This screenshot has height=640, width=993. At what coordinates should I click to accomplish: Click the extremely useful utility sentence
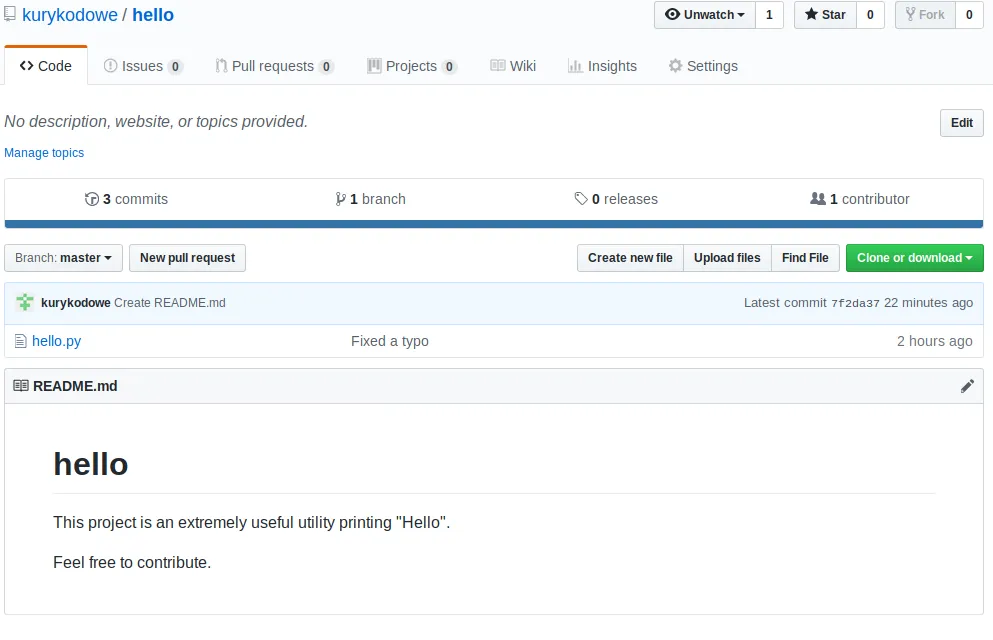coord(251,522)
